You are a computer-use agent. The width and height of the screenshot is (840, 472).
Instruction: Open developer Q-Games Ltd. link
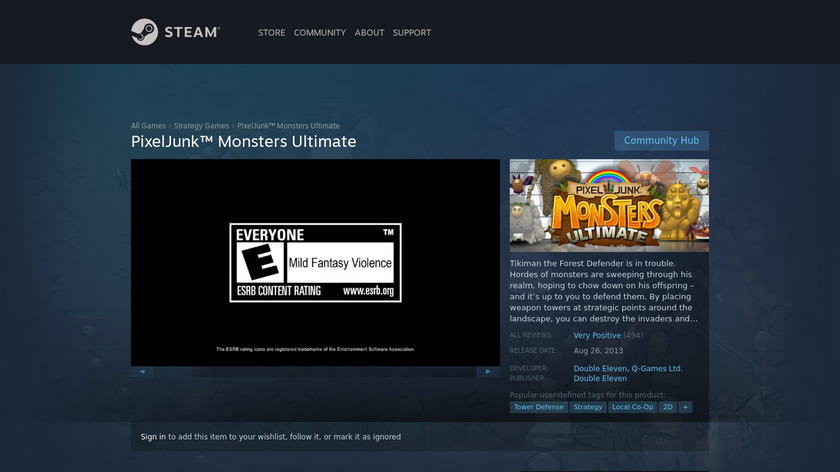coord(657,369)
